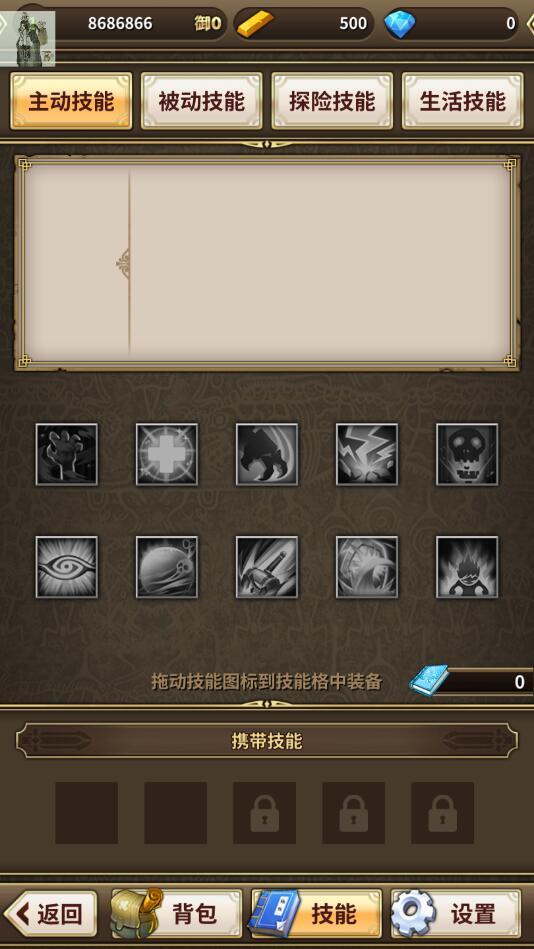Select the zombie hand skill icon
534x949 pixels.
(67, 454)
